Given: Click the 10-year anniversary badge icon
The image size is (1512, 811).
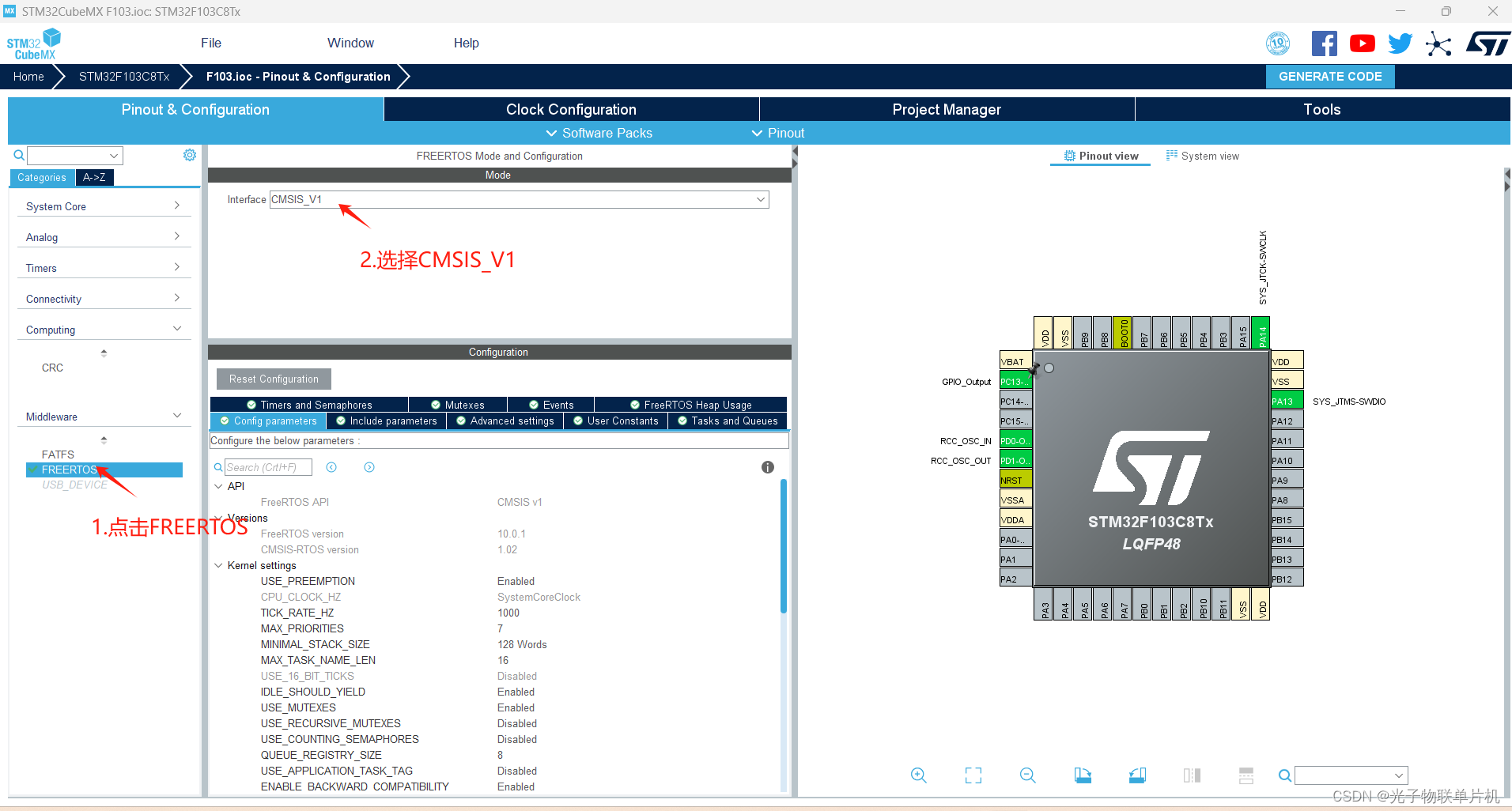Looking at the screenshot, I should [x=1278, y=43].
